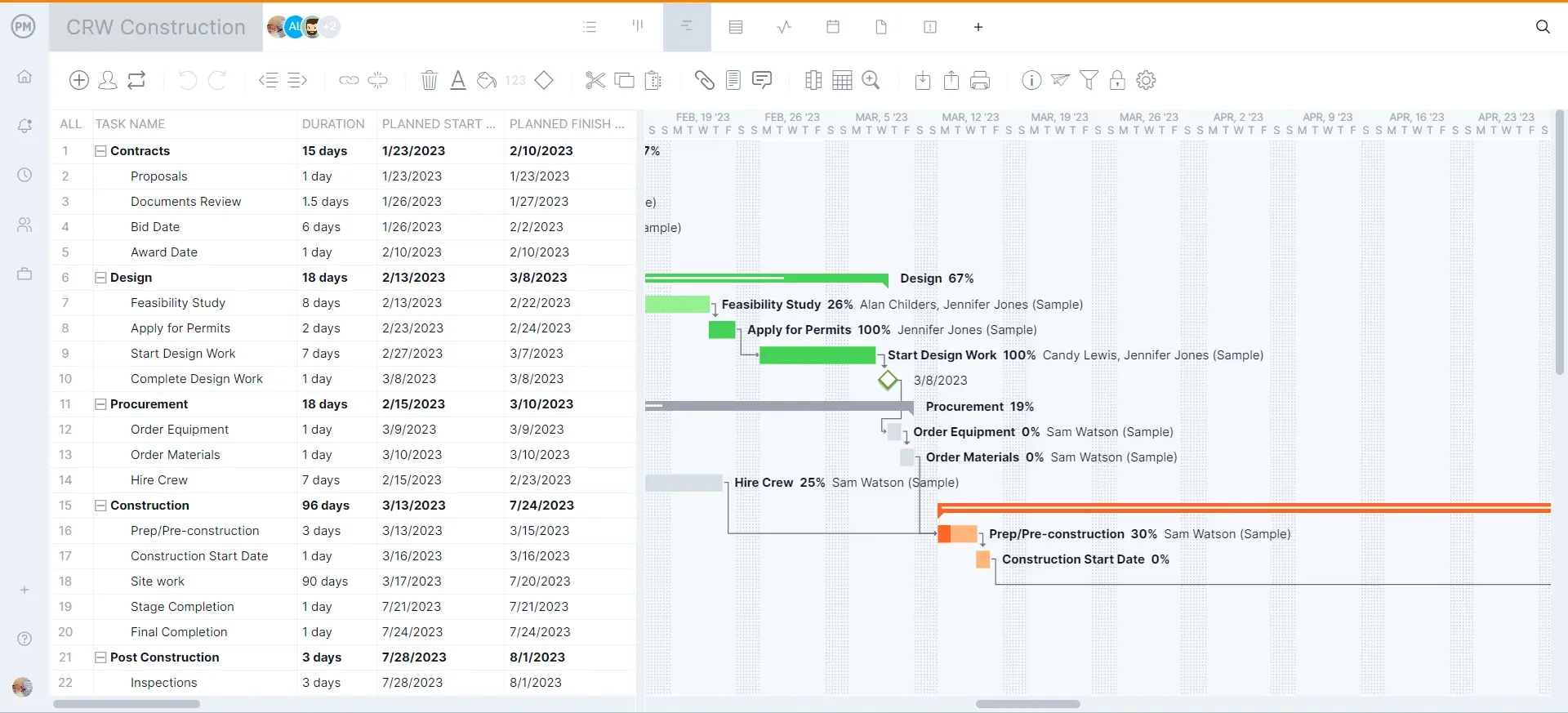Click the Complete Design Work milestone diamond
Viewport: 1568px width, 713px height.
coord(888,381)
